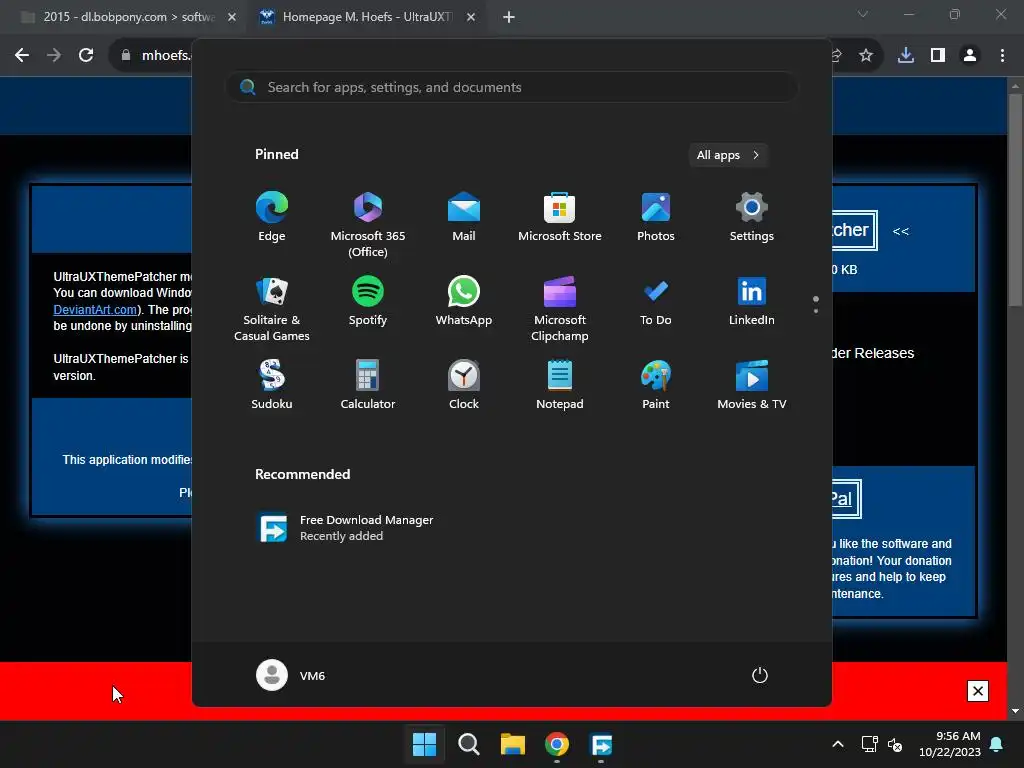This screenshot has width=1024, height=768.
Task: Open the To Do app
Action: (656, 301)
